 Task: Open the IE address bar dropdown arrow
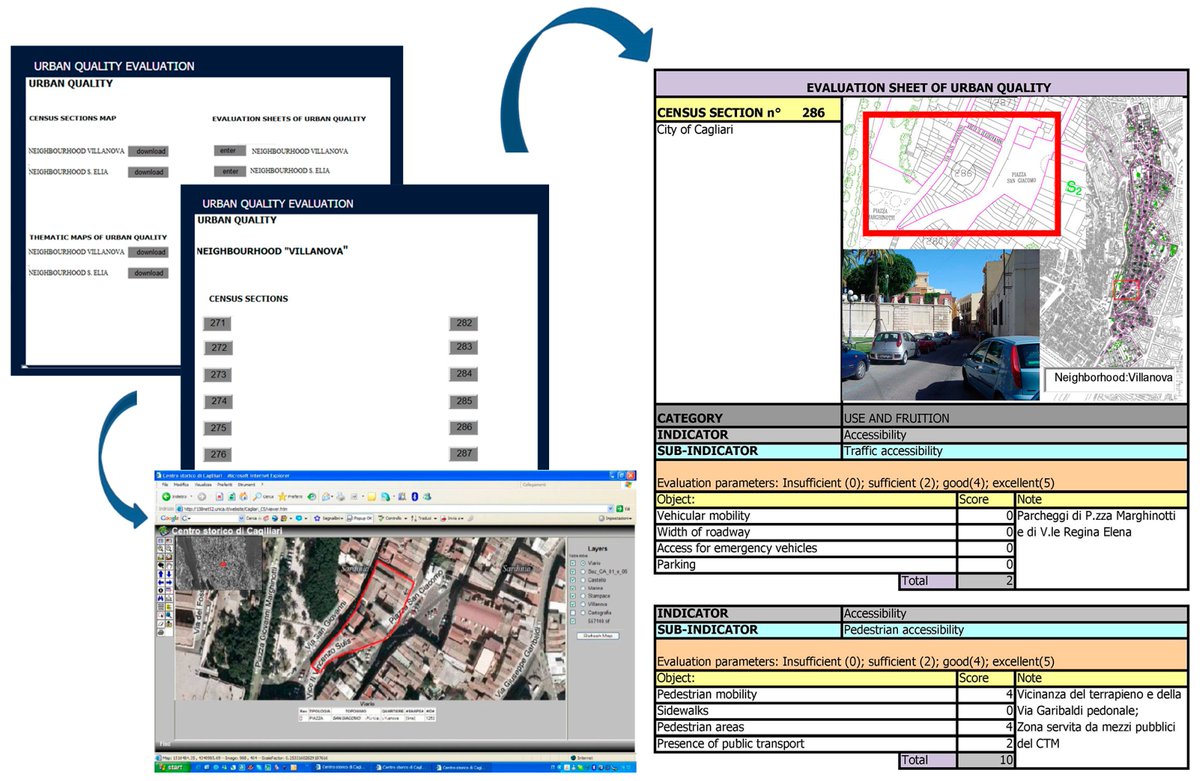point(610,508)
